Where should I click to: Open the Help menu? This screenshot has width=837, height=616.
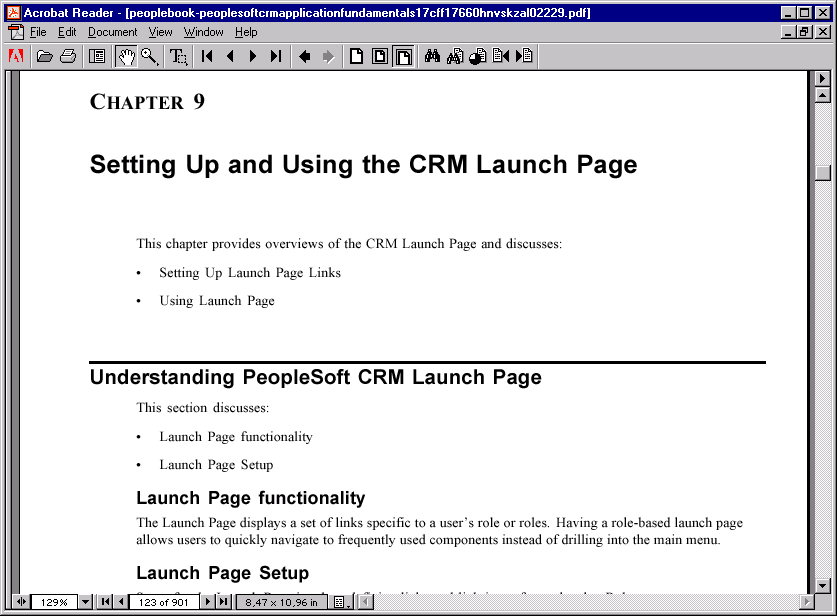click(246, 33)
